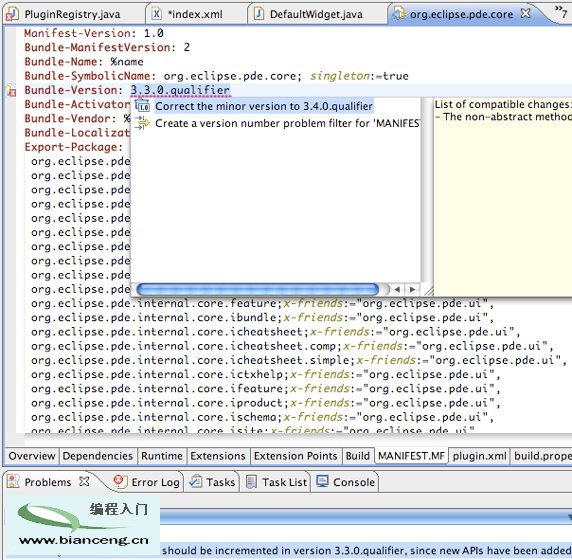Click the Manifest-Version: 1.0 line
This screenshot has height=560, width=572.
click(x=94, y=33)
